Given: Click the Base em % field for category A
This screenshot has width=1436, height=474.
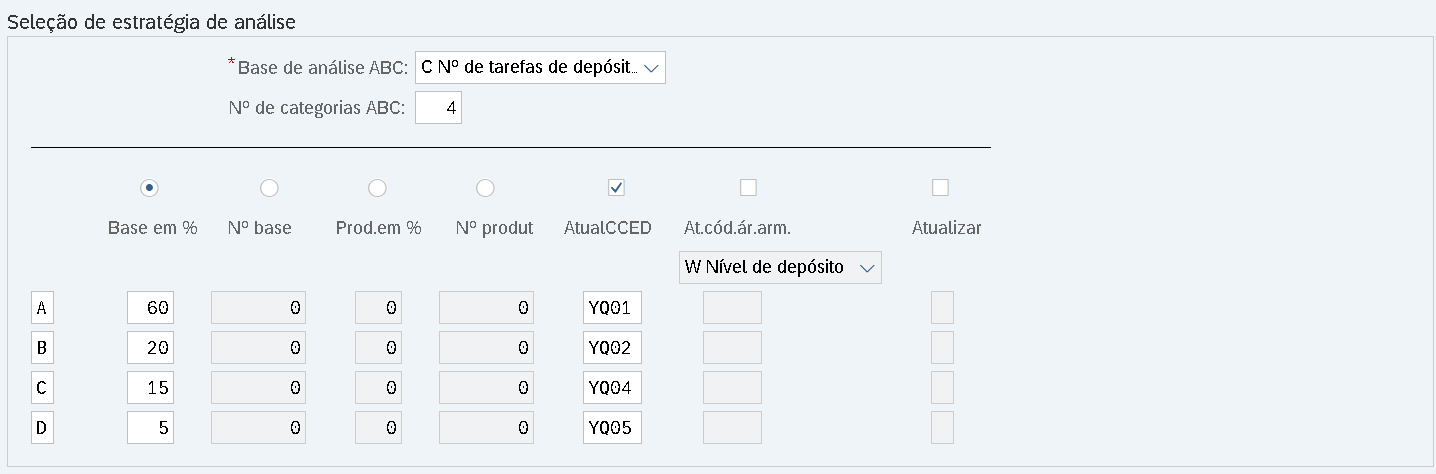Looking at the screenshot, I should [x=151, y=308].
